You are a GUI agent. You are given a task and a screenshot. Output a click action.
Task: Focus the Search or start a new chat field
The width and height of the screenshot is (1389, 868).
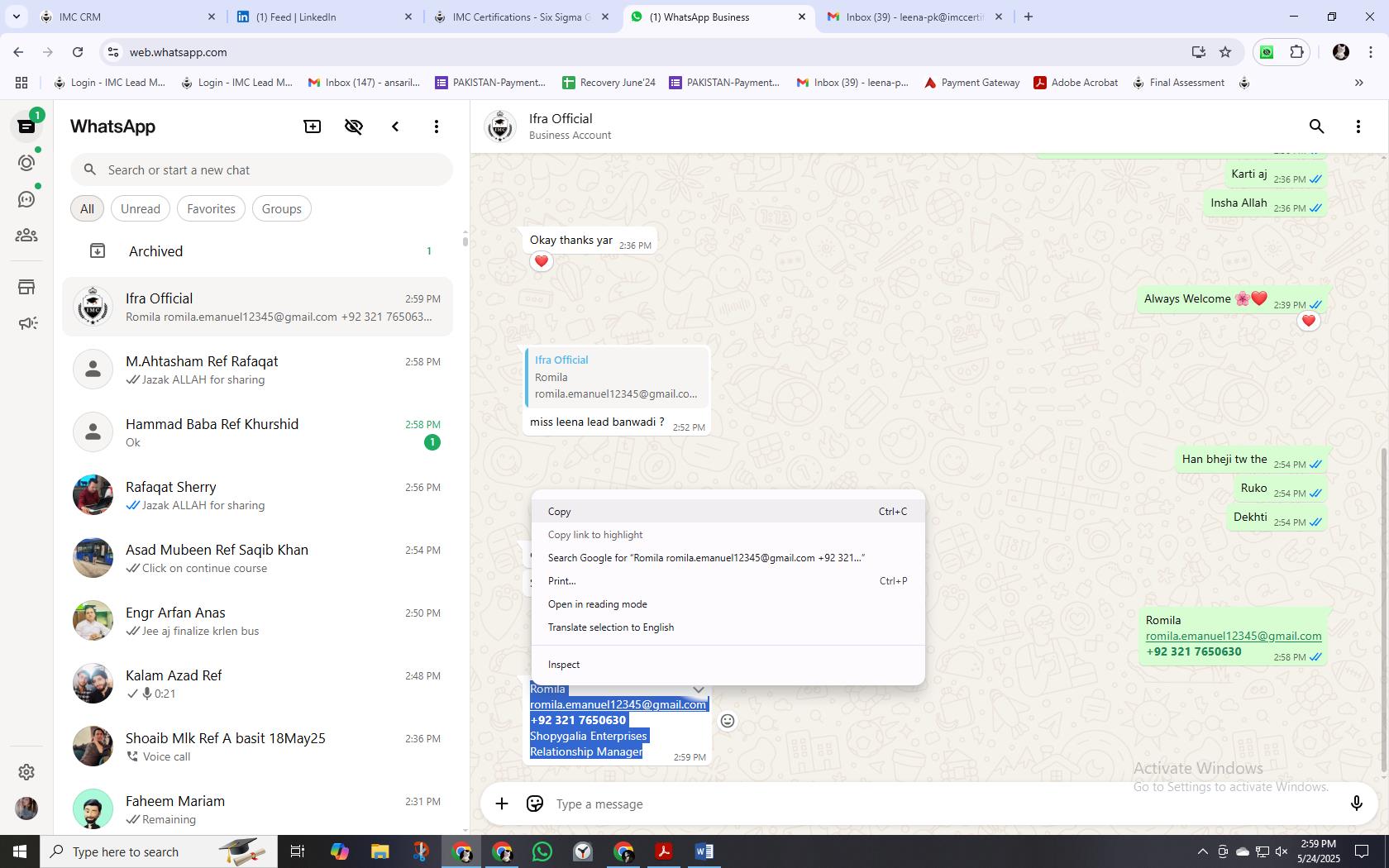pyautogui.click(x=261, y=169)
